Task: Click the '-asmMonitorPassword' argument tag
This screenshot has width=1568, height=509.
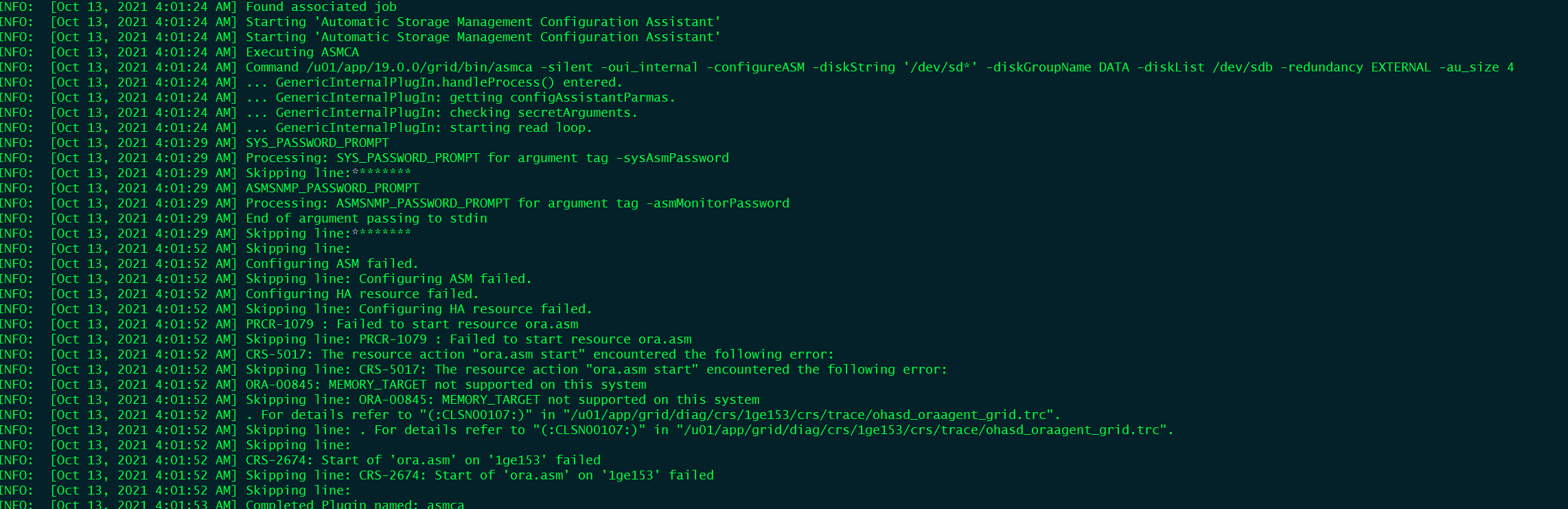Action: [717, 203]
